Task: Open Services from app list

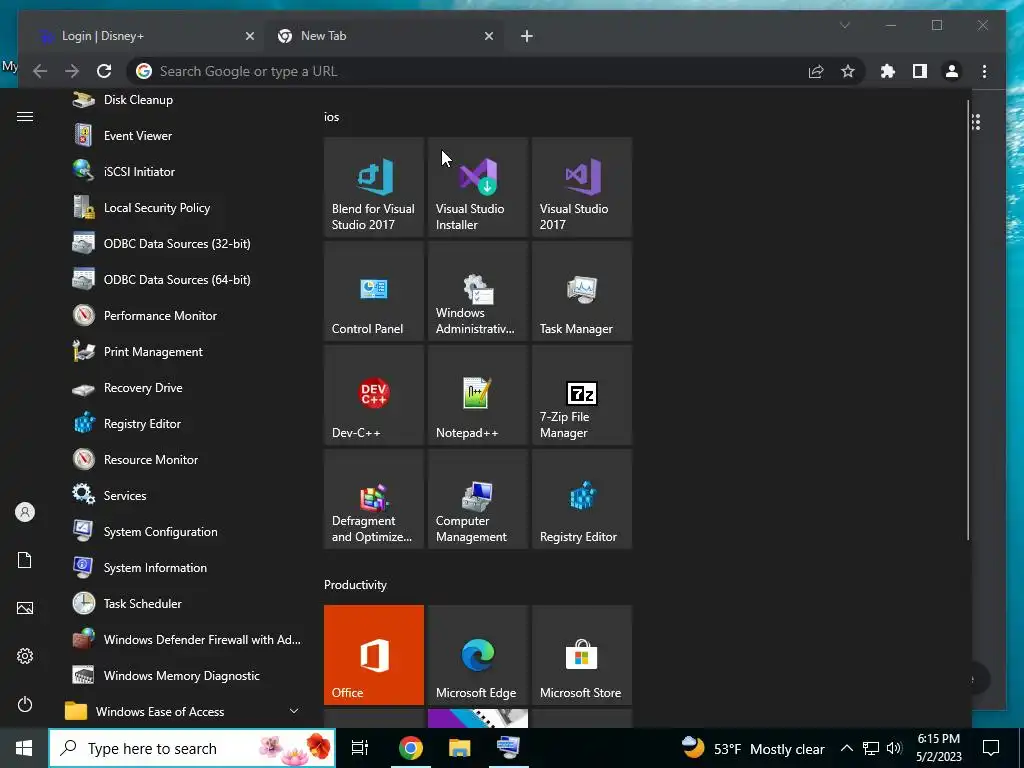Action: [x=183, y=496]
